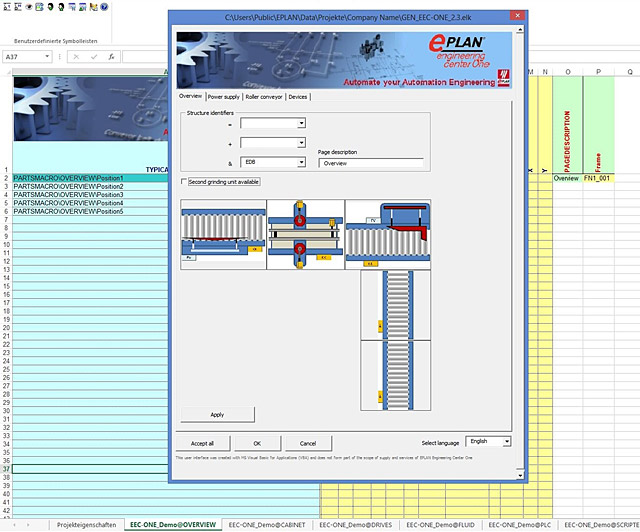Select the upper vertical conveyor thumbnail
This screenshot has width=640, height=532.
point(396,305)
